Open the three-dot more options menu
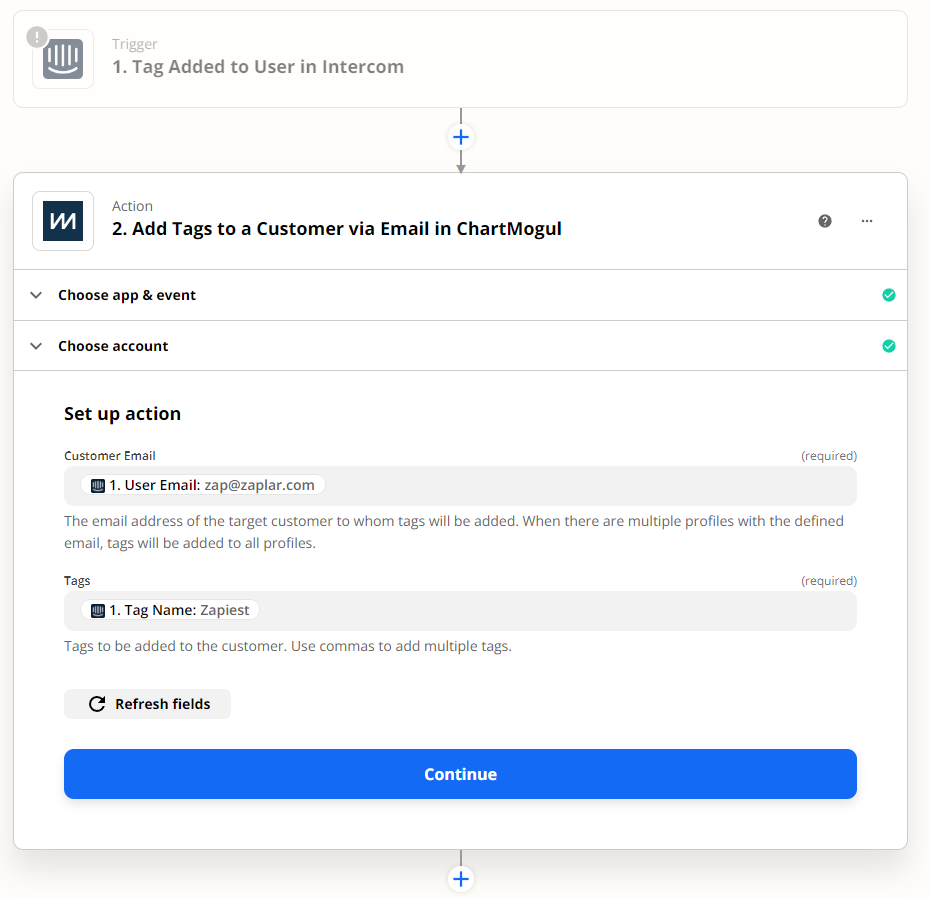Viewport: 930px width, 898px height. pyautogui.click(x=867, y=221)
